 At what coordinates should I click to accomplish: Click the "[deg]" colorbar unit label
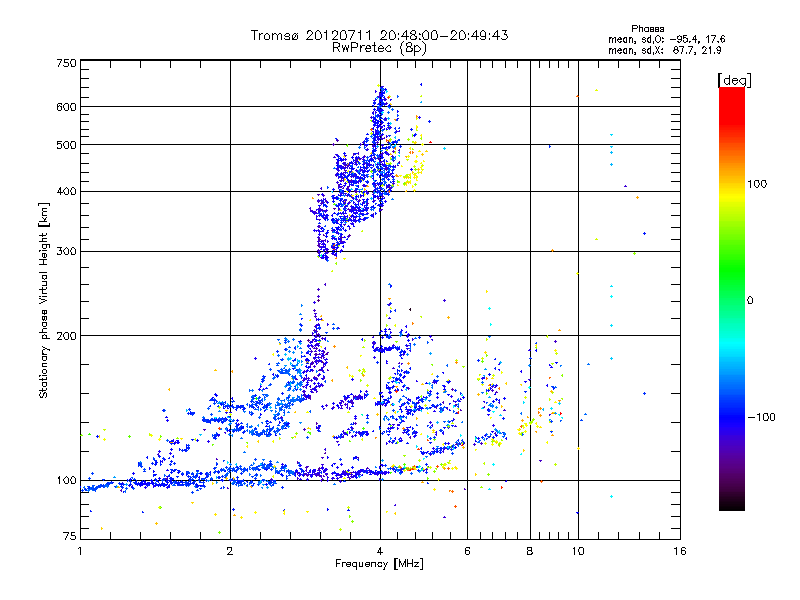(x=734, y=80)
